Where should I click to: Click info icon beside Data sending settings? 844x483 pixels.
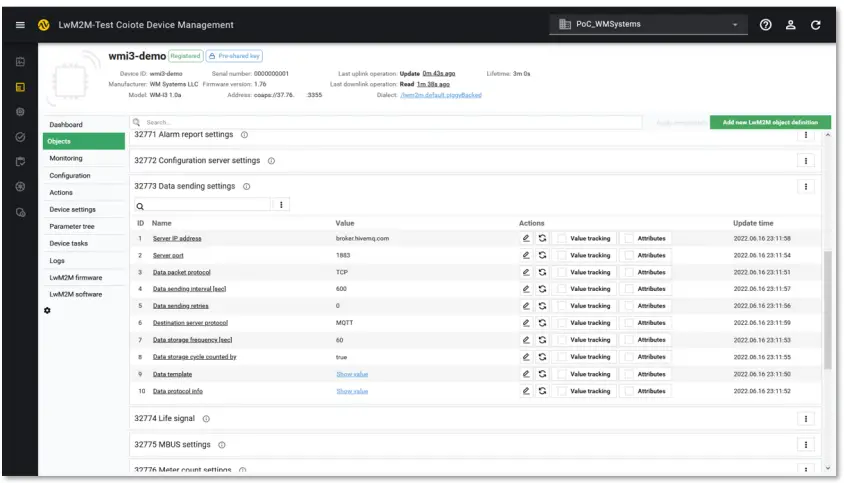point(247,186)
